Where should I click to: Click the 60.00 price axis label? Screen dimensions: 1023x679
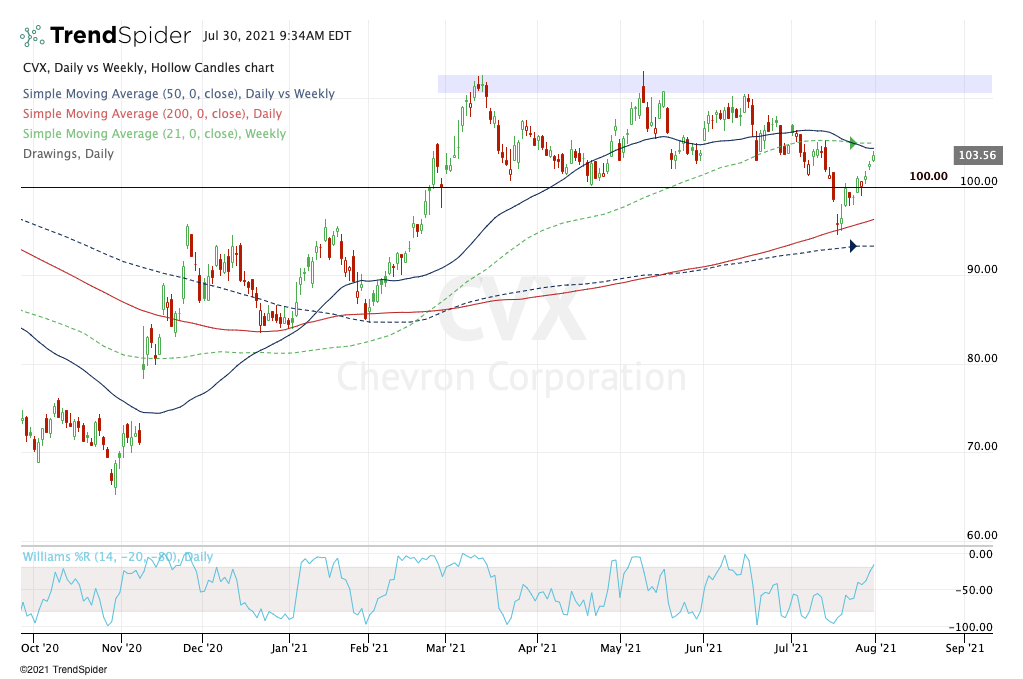(981, 535)
